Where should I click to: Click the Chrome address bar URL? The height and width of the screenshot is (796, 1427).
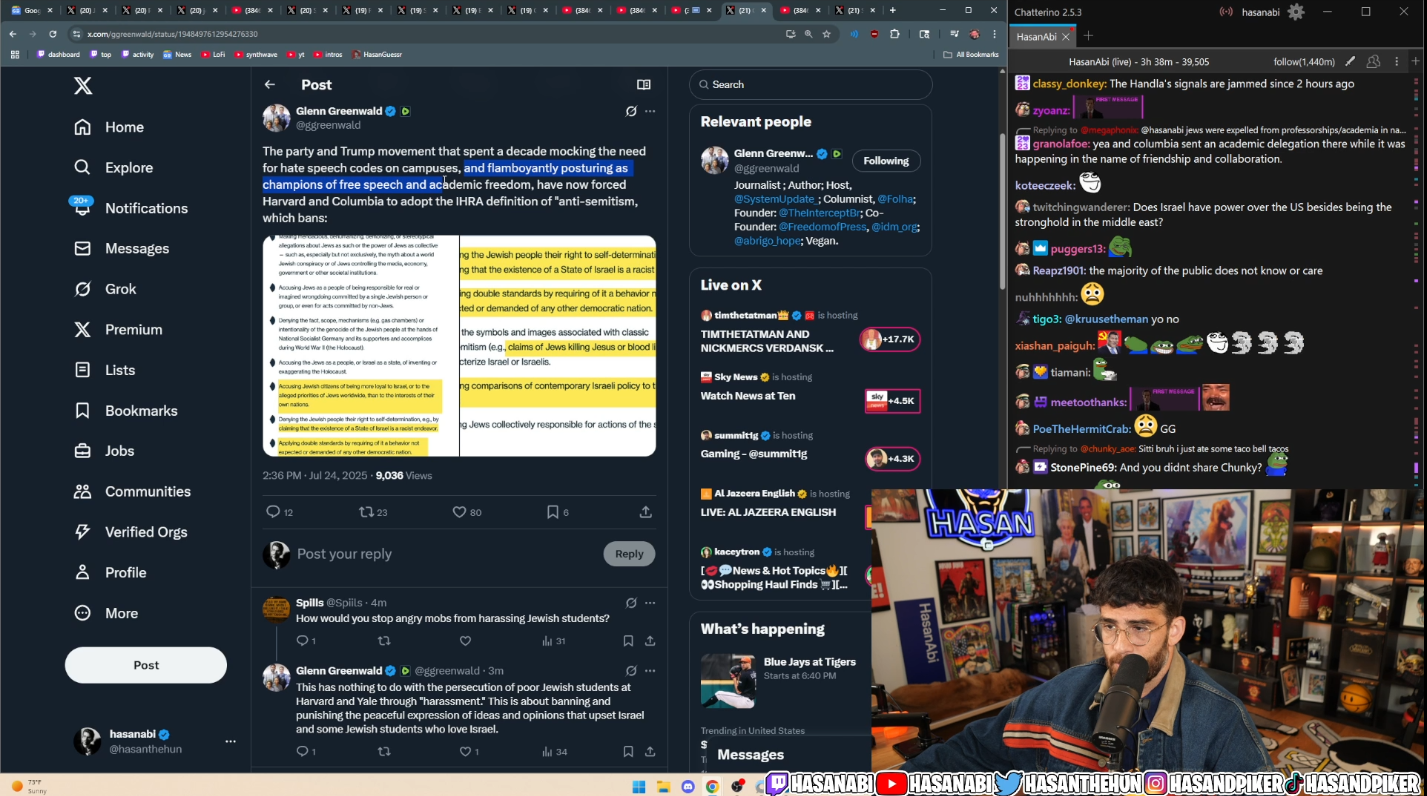(172, 34)
